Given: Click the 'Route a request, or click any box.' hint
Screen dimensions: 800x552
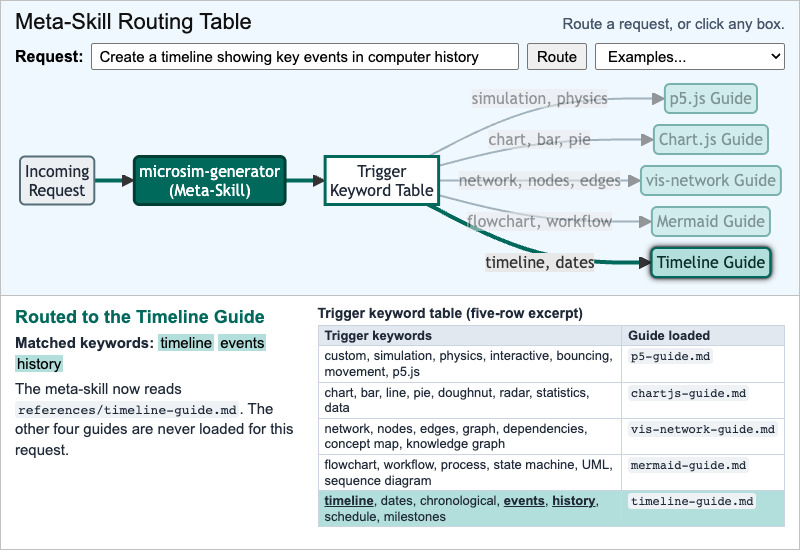Looking at the screenshot, I should [673, 24].
